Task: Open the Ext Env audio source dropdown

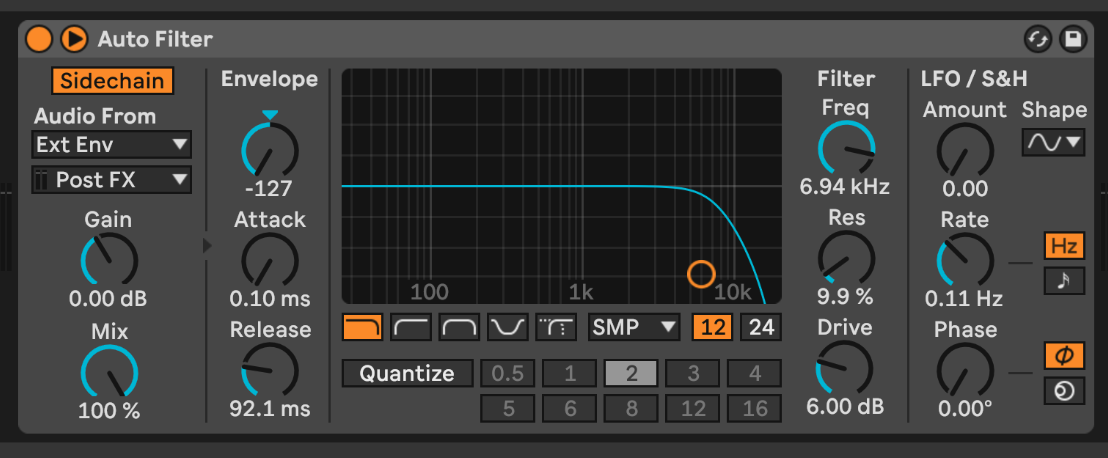Action: (112, 145)
